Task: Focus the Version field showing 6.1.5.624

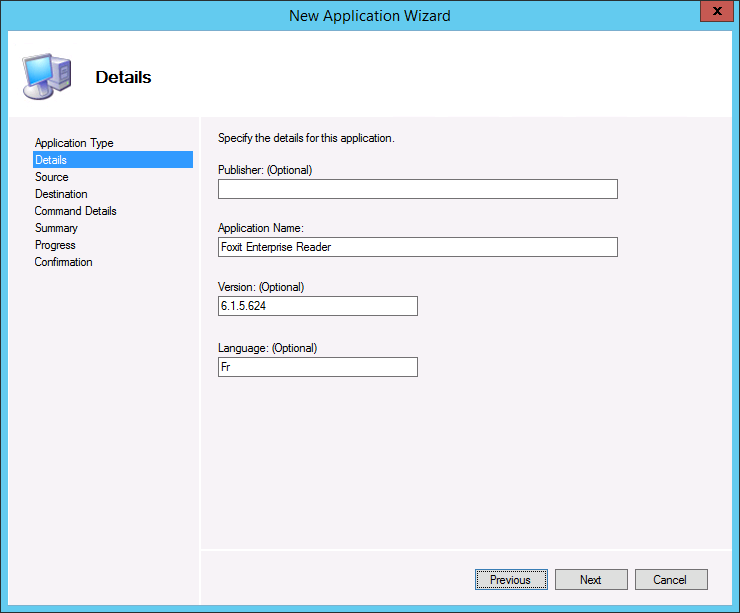Action: (317, 306)
